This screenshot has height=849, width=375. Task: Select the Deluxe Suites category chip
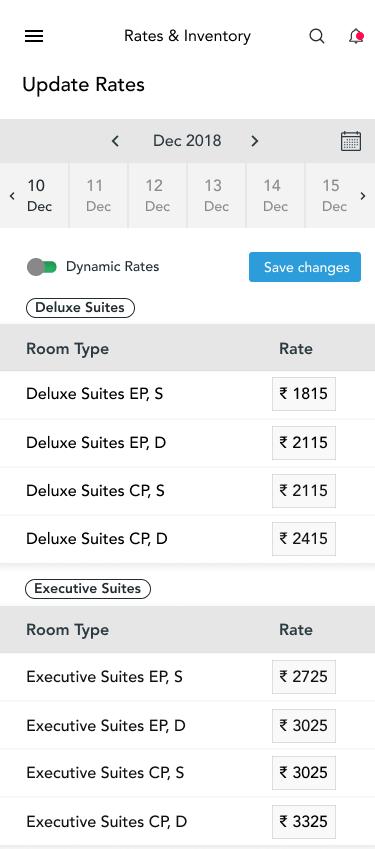coord(80,308)
